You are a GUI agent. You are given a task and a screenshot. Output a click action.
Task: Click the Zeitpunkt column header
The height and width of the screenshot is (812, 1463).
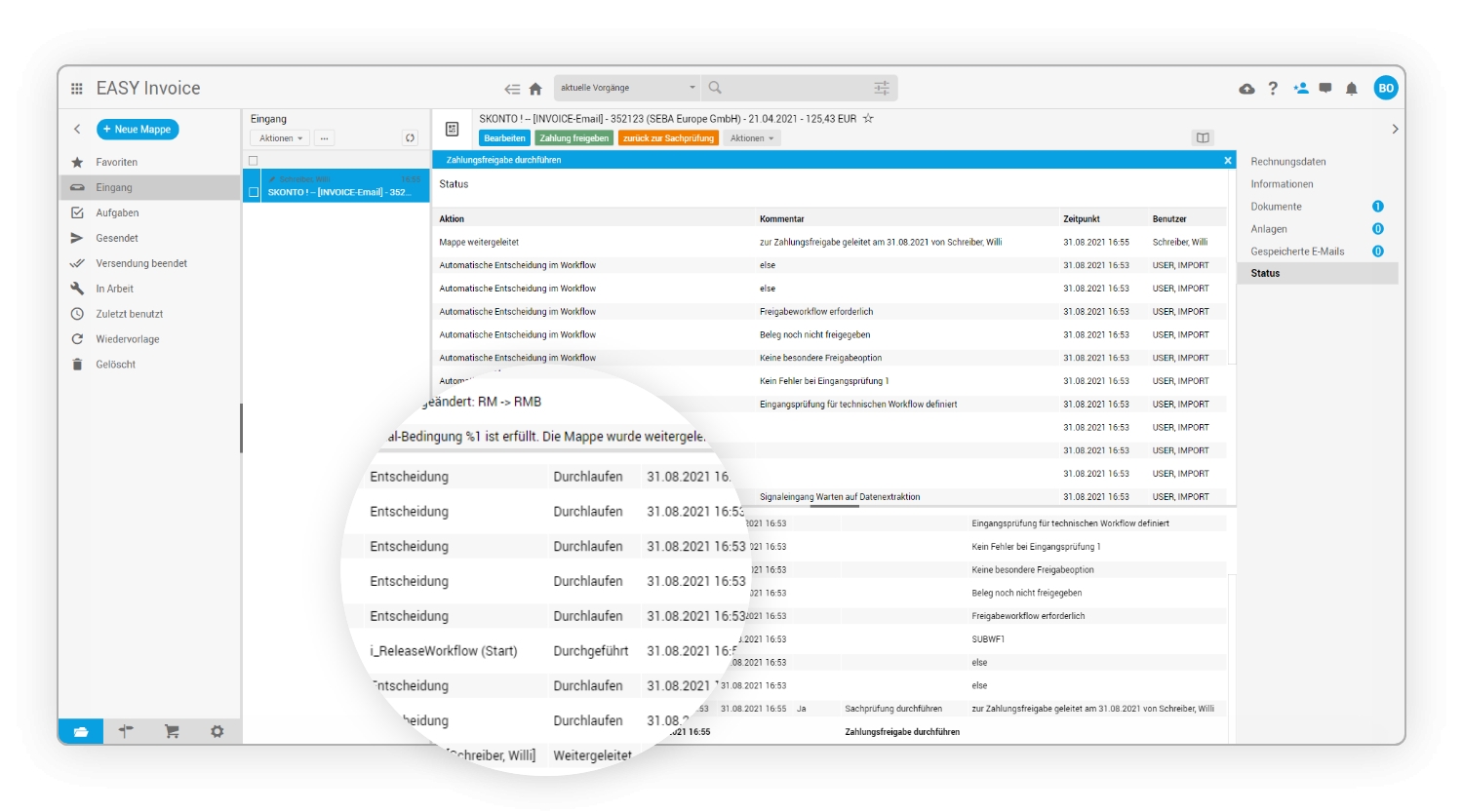[x=1082, y=219]
